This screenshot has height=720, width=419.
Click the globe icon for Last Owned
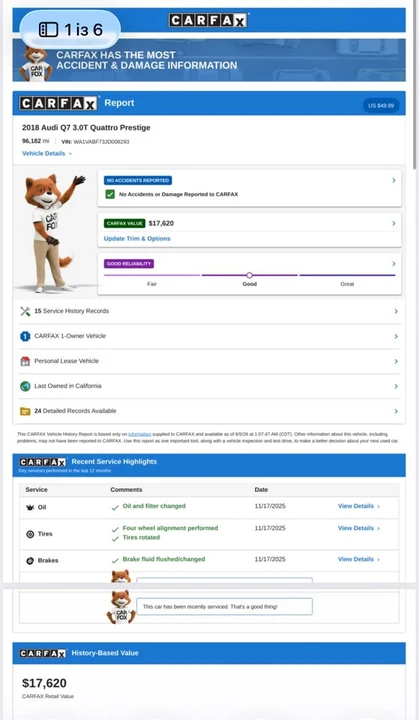tap(25, 386)
